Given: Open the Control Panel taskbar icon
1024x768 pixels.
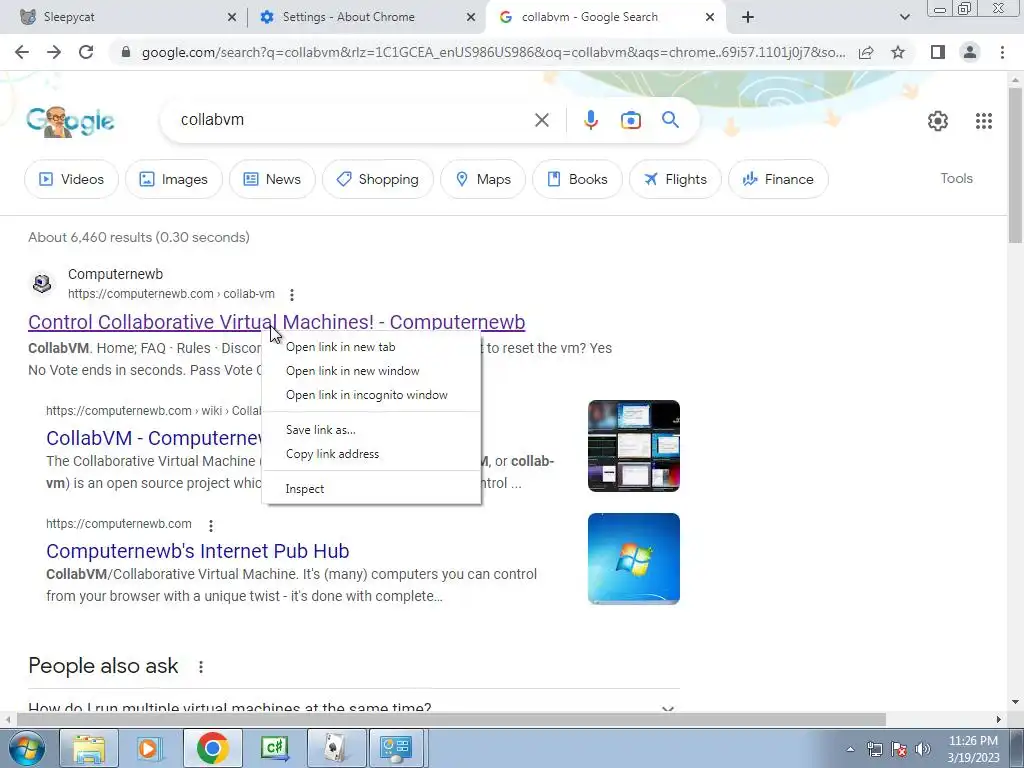Looking at the screenshot, I should pos(397,748).
